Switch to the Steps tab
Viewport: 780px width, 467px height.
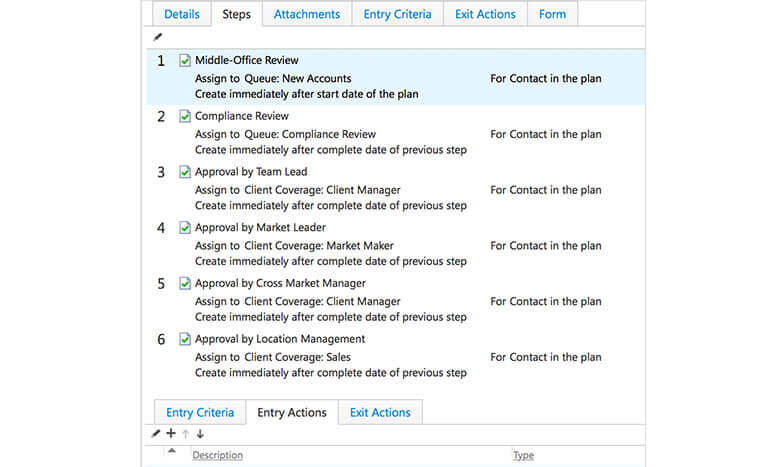[236, 14]
